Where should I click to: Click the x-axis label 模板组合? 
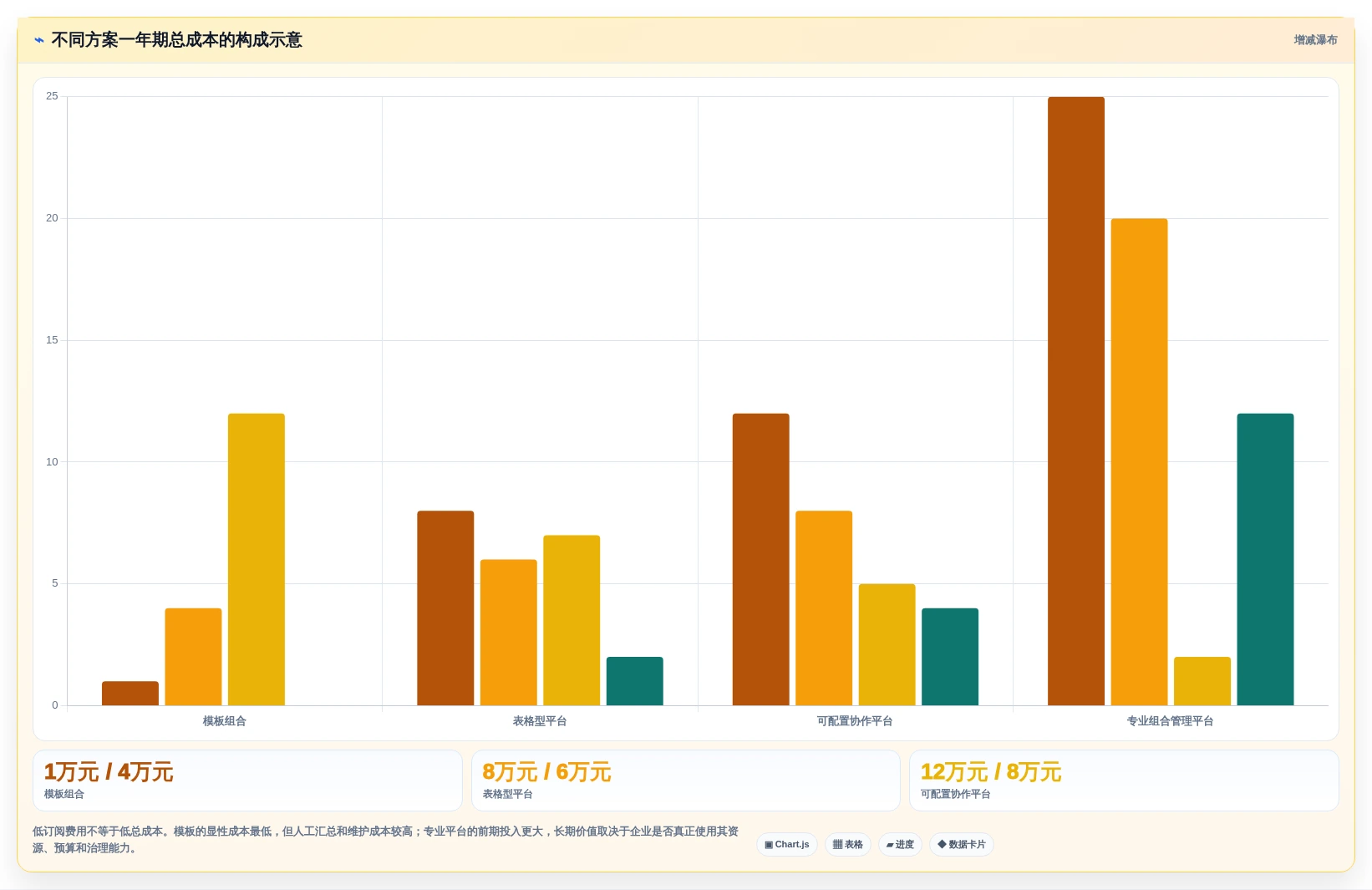[225, 721]
